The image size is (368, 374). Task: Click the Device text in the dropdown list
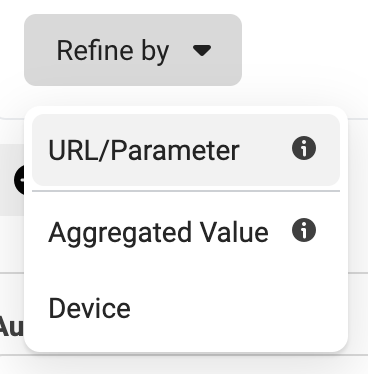[89, 308]
